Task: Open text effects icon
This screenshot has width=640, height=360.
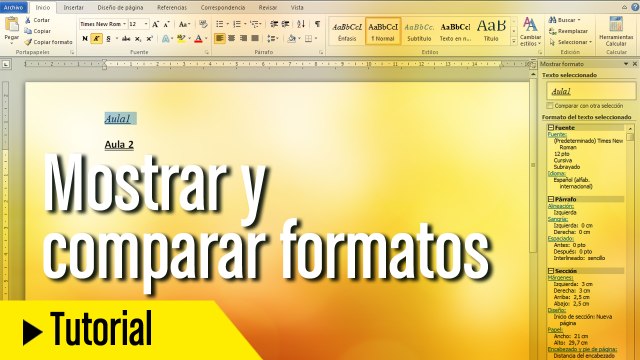Action: pos(165,39)
